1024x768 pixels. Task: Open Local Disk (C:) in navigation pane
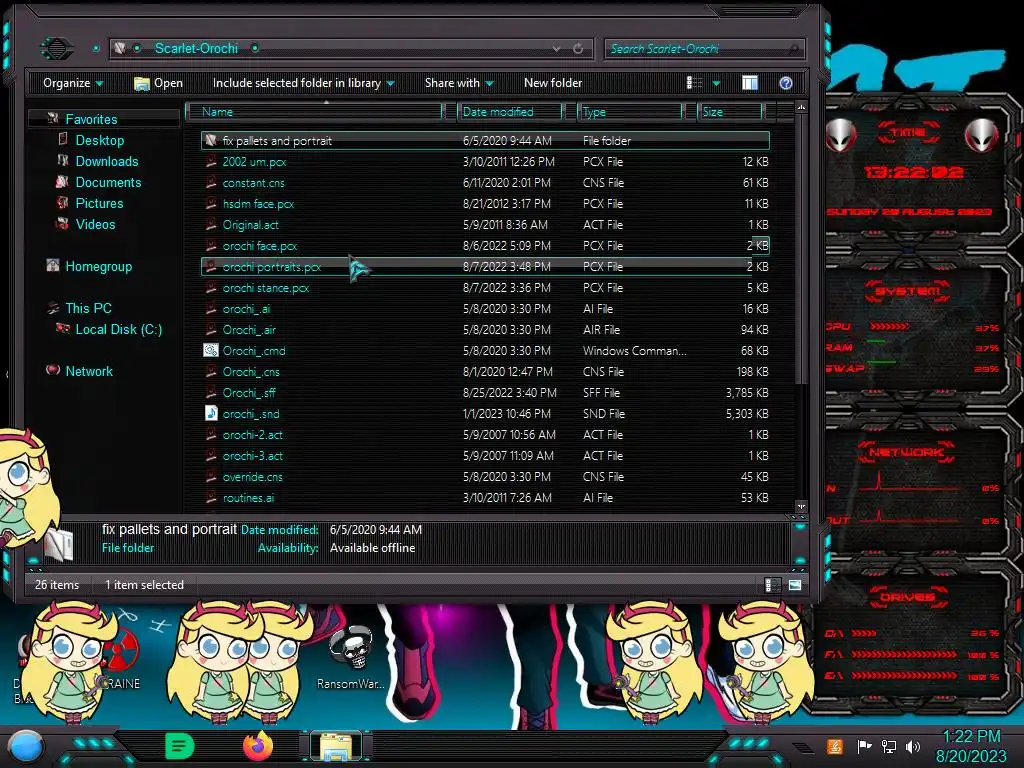pos(118,329)
